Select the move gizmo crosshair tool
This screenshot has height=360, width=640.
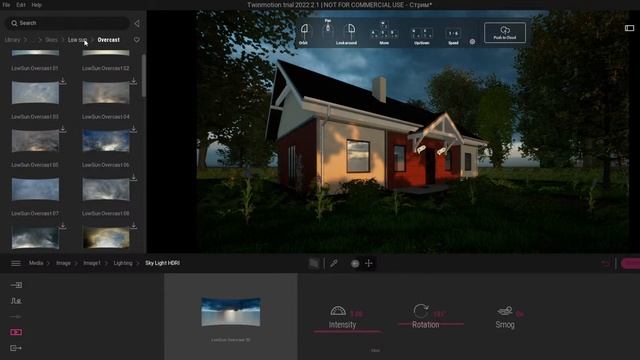369,263
